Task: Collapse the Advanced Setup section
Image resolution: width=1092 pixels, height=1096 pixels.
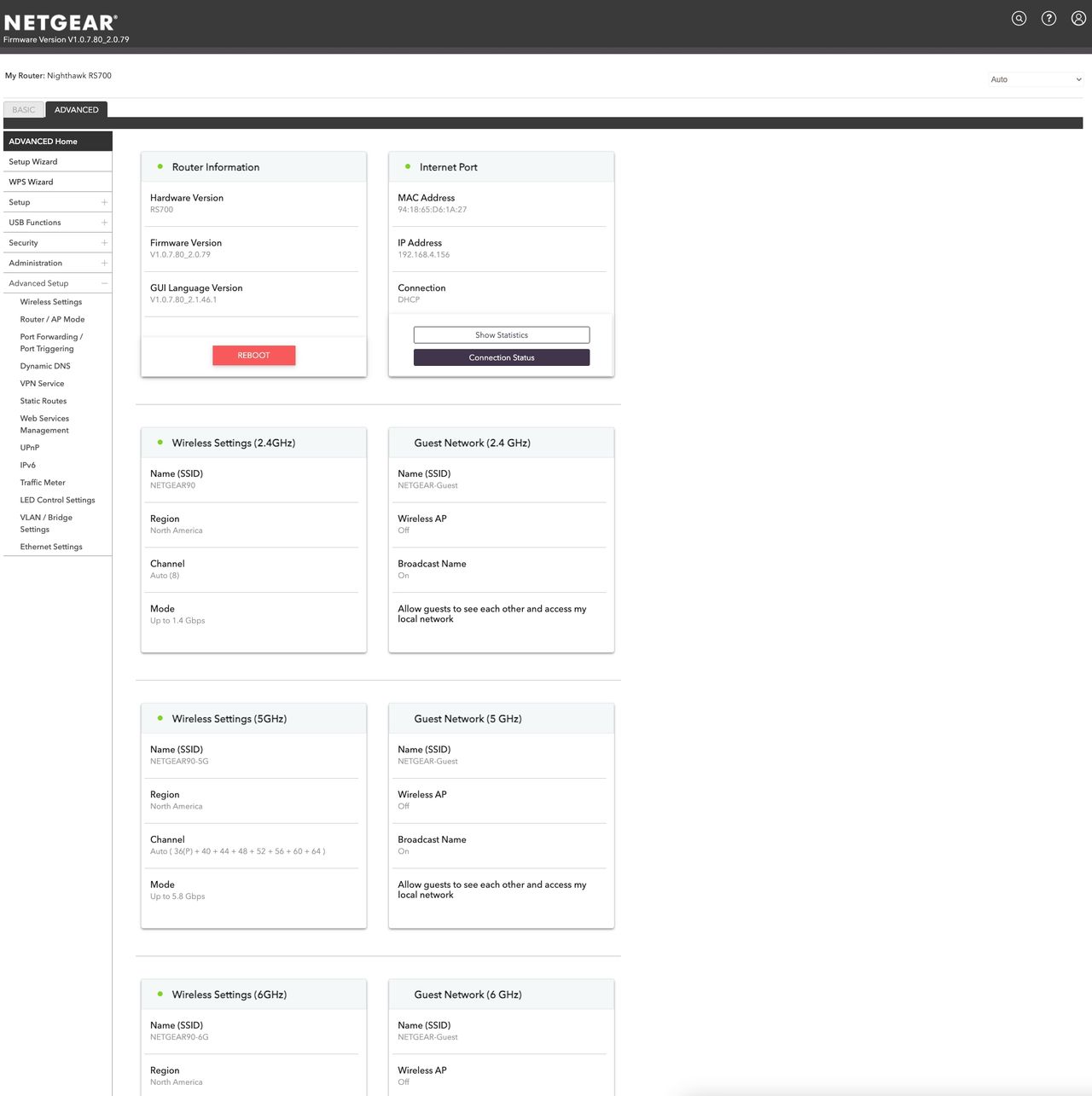Action: click(x=104, y=283)
